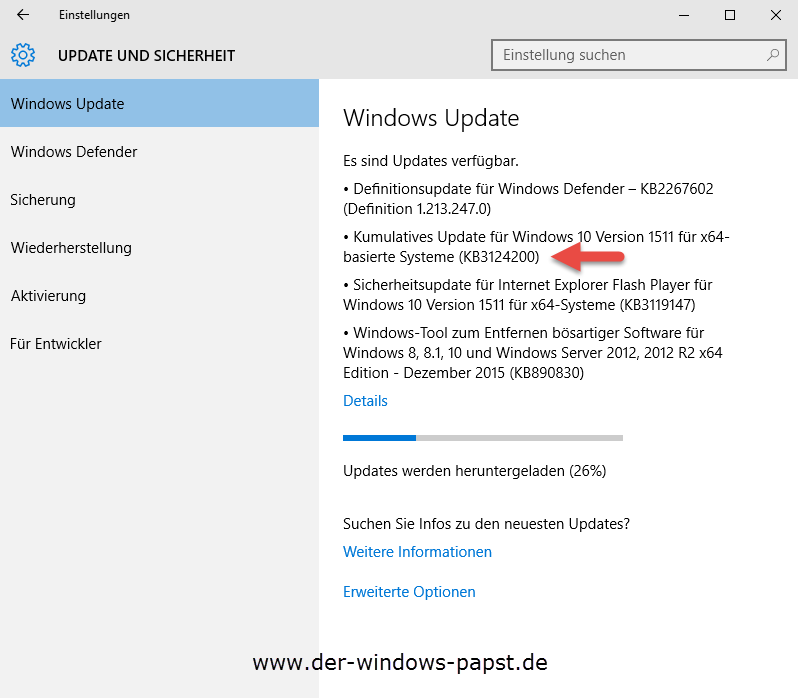Screen dimensions: 798x698
Task: Click the gear icon beside Update und Sicherheit
Action: pyautogui.click(x=23, y=55)
